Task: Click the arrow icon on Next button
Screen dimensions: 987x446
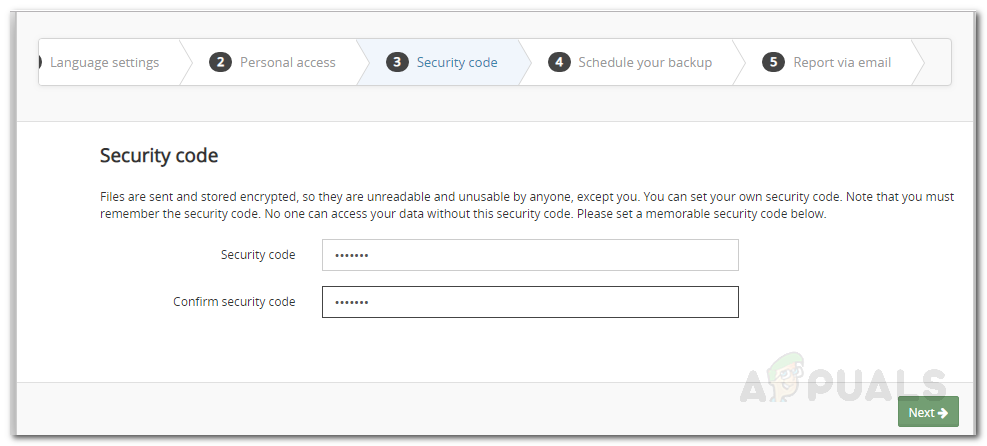Action: point(942,412)
